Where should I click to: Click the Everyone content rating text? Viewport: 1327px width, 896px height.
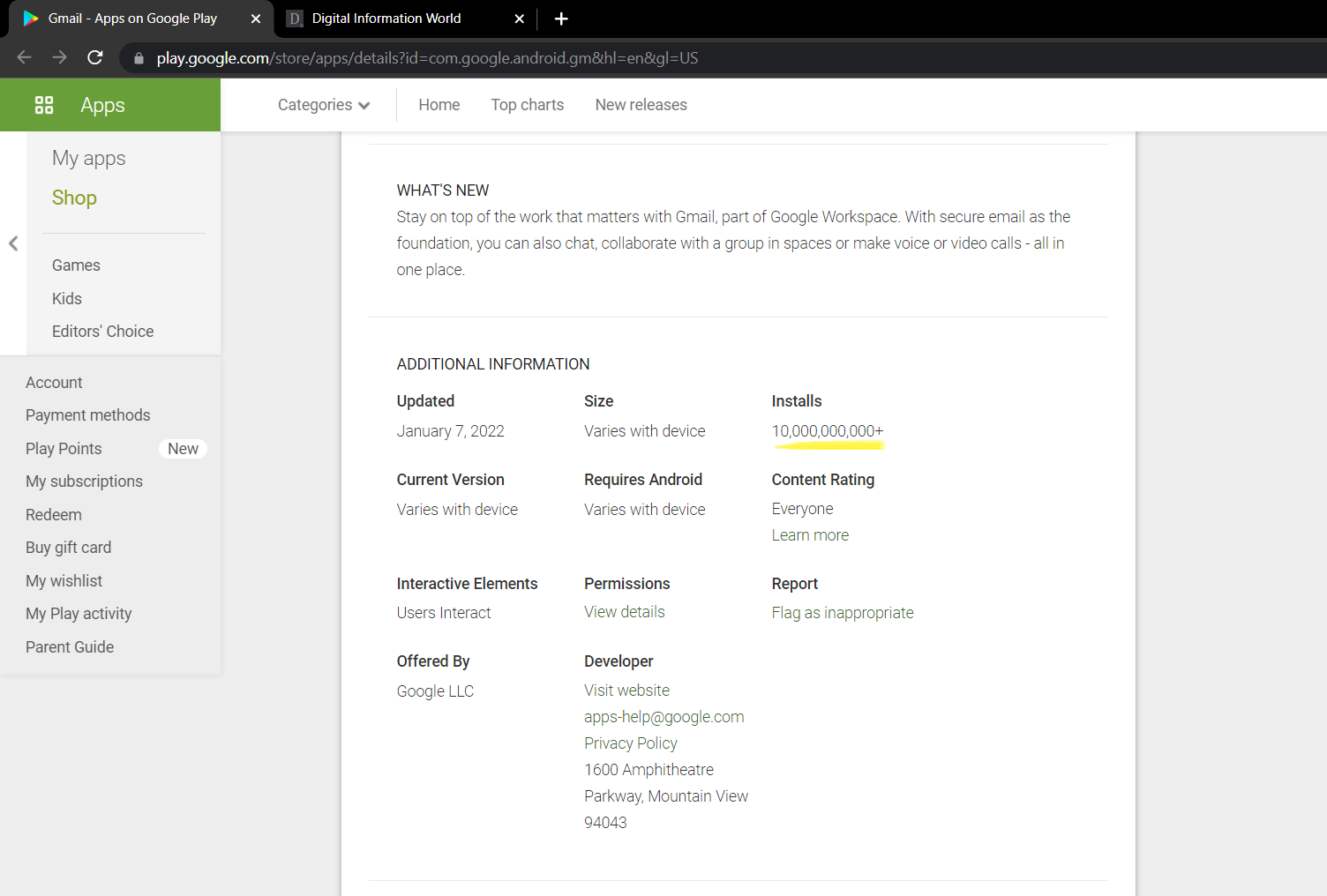802,509
